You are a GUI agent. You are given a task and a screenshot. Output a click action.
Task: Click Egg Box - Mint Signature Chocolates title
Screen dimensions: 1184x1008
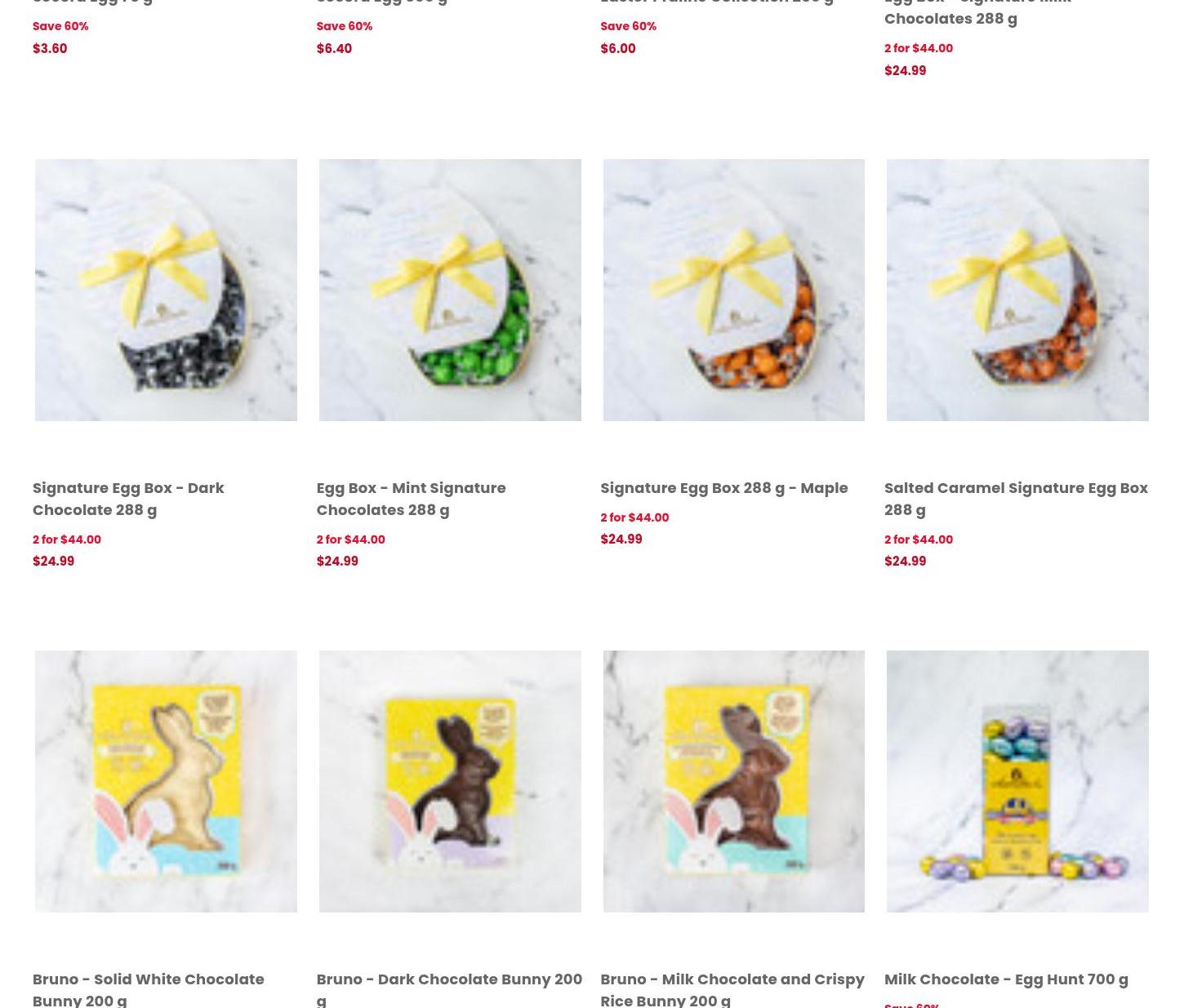coord(411,498)
